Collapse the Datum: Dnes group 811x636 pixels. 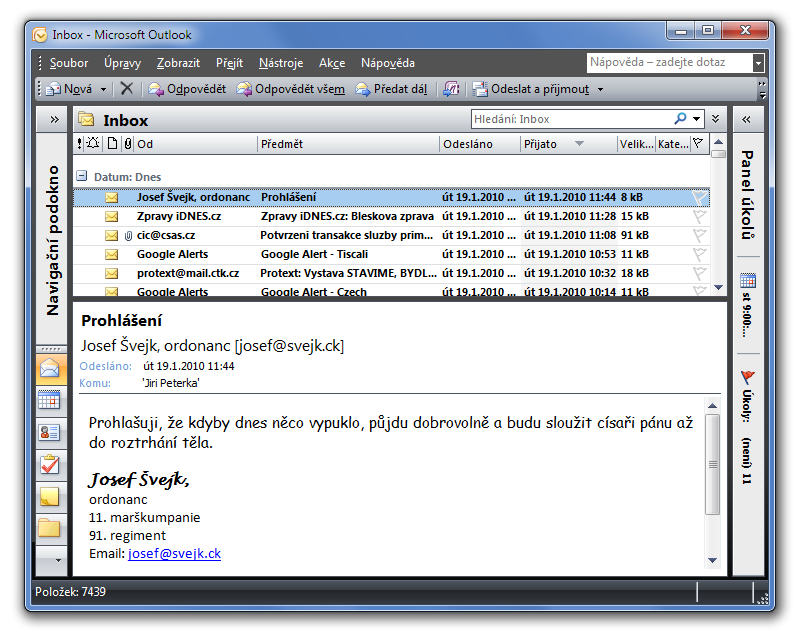click(82, 176)
